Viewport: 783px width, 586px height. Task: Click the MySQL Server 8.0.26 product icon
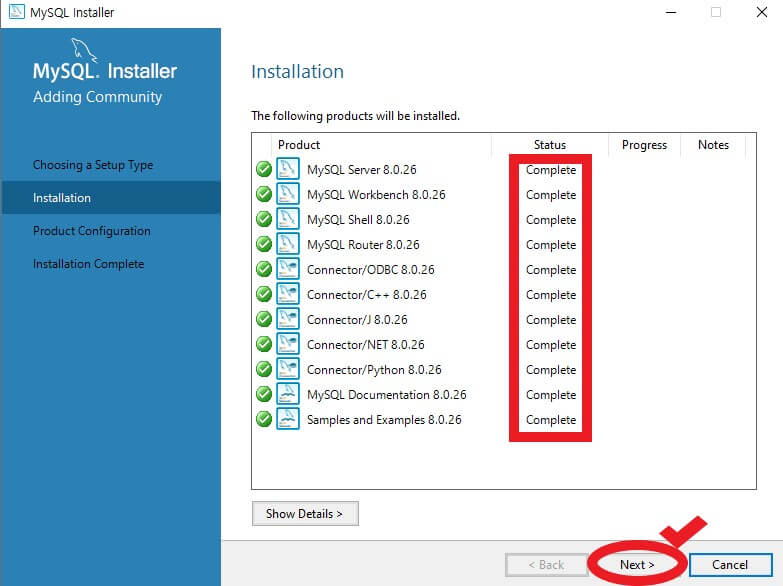288,169
